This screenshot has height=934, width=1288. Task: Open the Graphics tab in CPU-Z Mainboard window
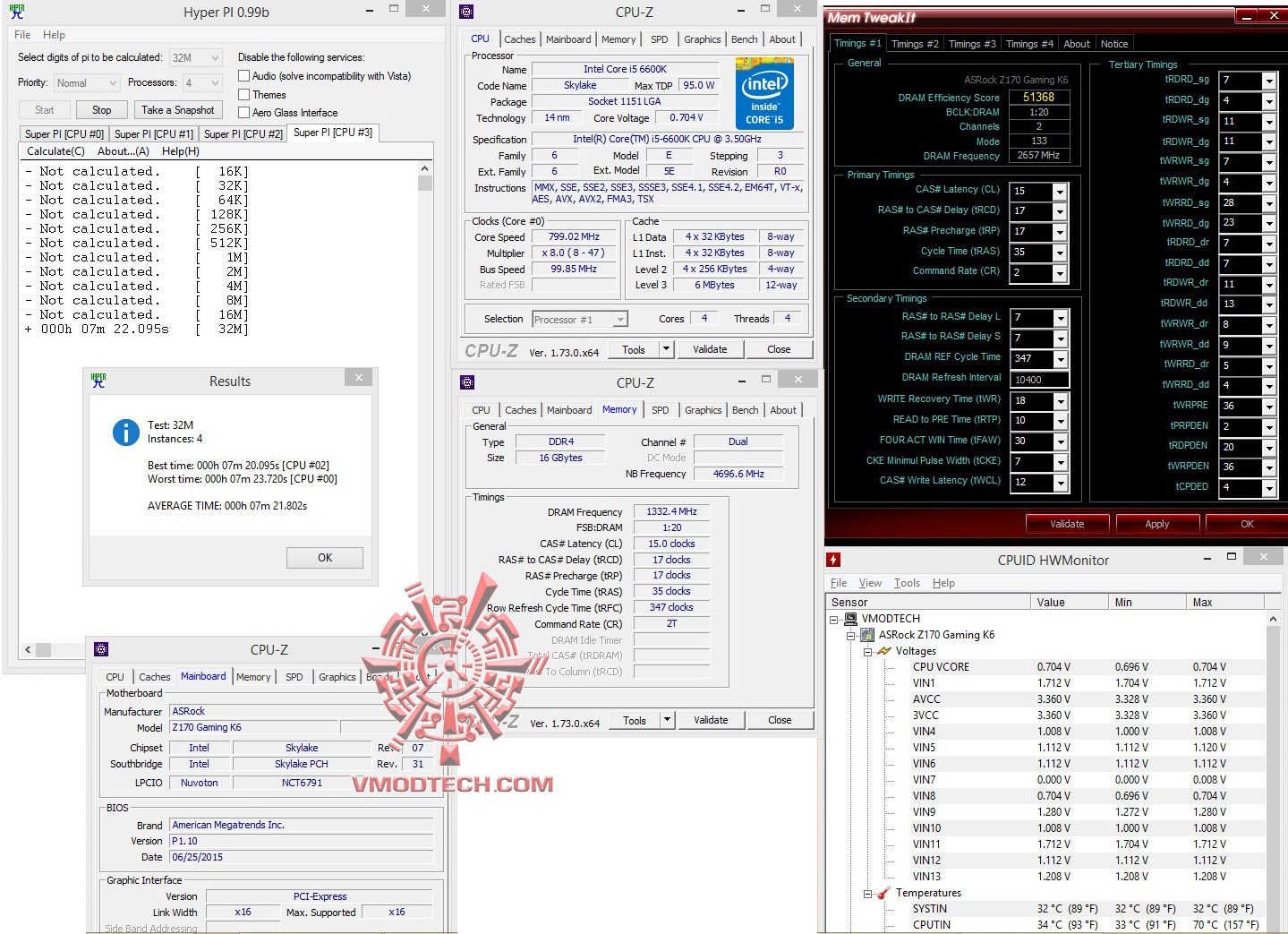[x=337, y=677]
